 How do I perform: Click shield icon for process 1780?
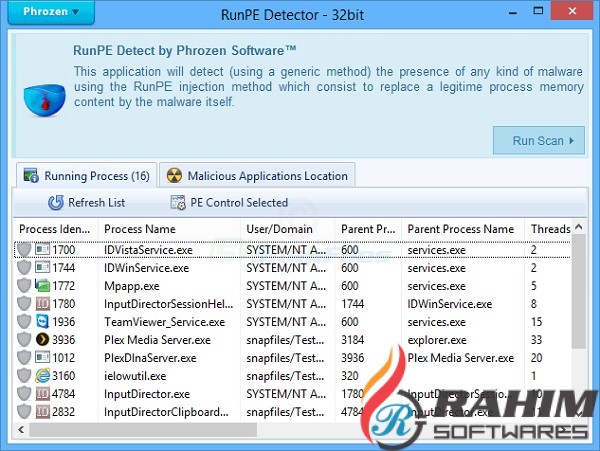pos(24,304)
